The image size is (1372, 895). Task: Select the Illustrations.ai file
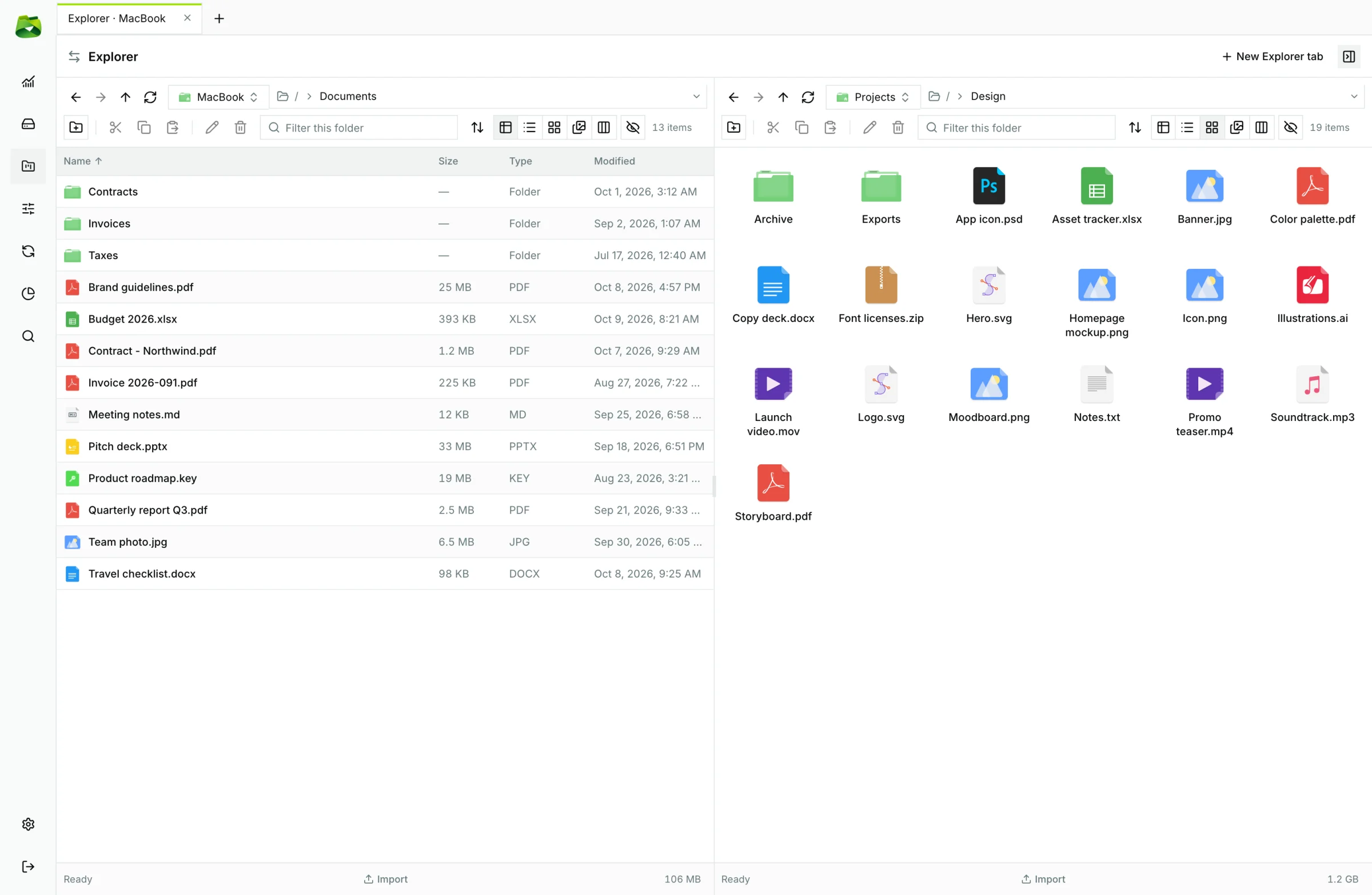1312,295
